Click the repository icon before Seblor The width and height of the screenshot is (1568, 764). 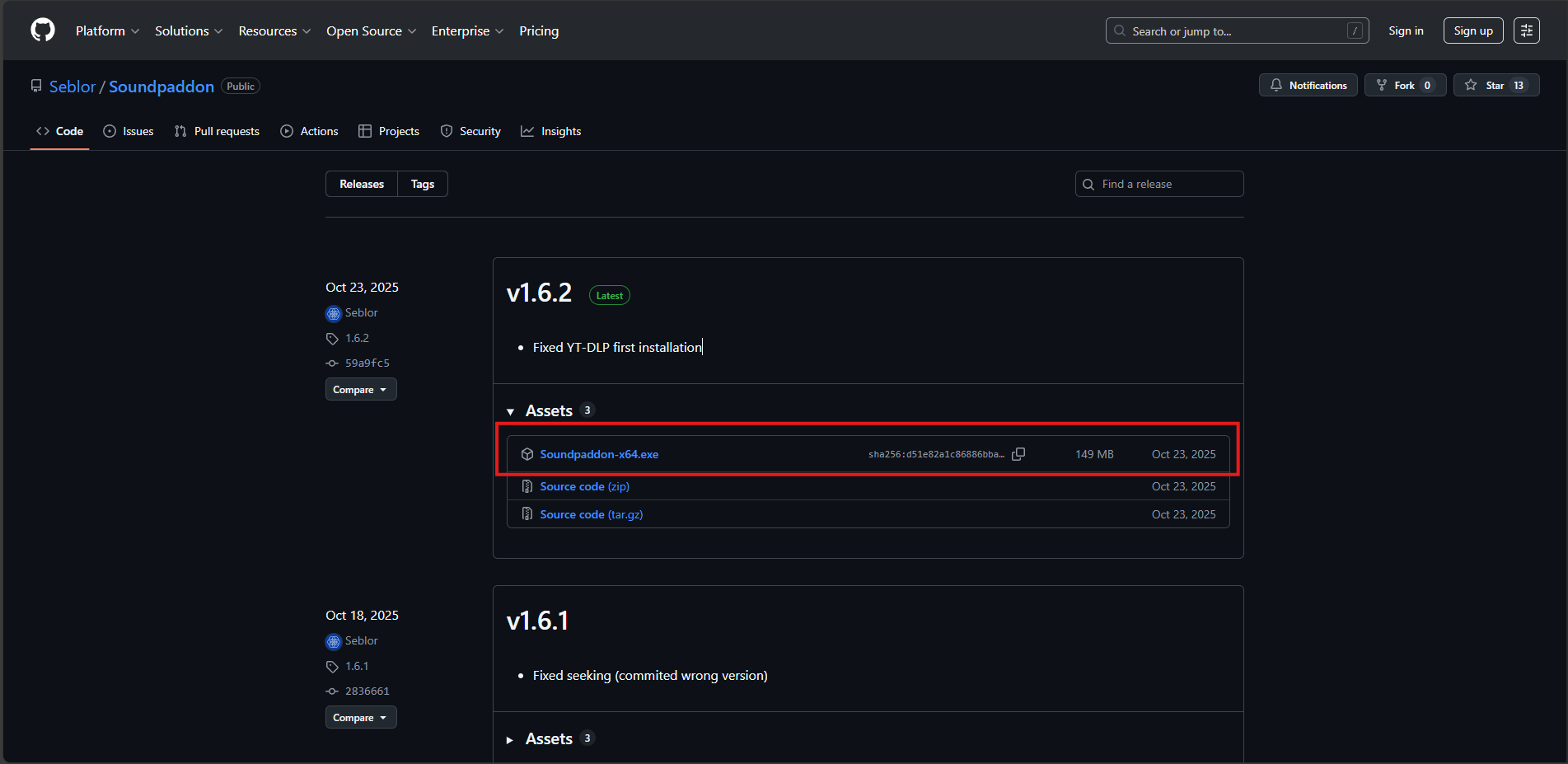[36, 87]
